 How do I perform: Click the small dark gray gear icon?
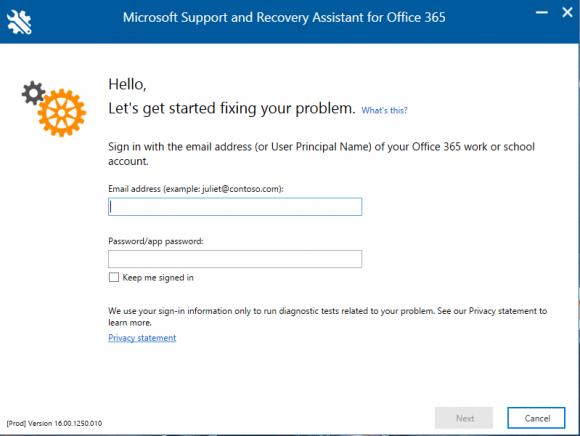point(33,93)
